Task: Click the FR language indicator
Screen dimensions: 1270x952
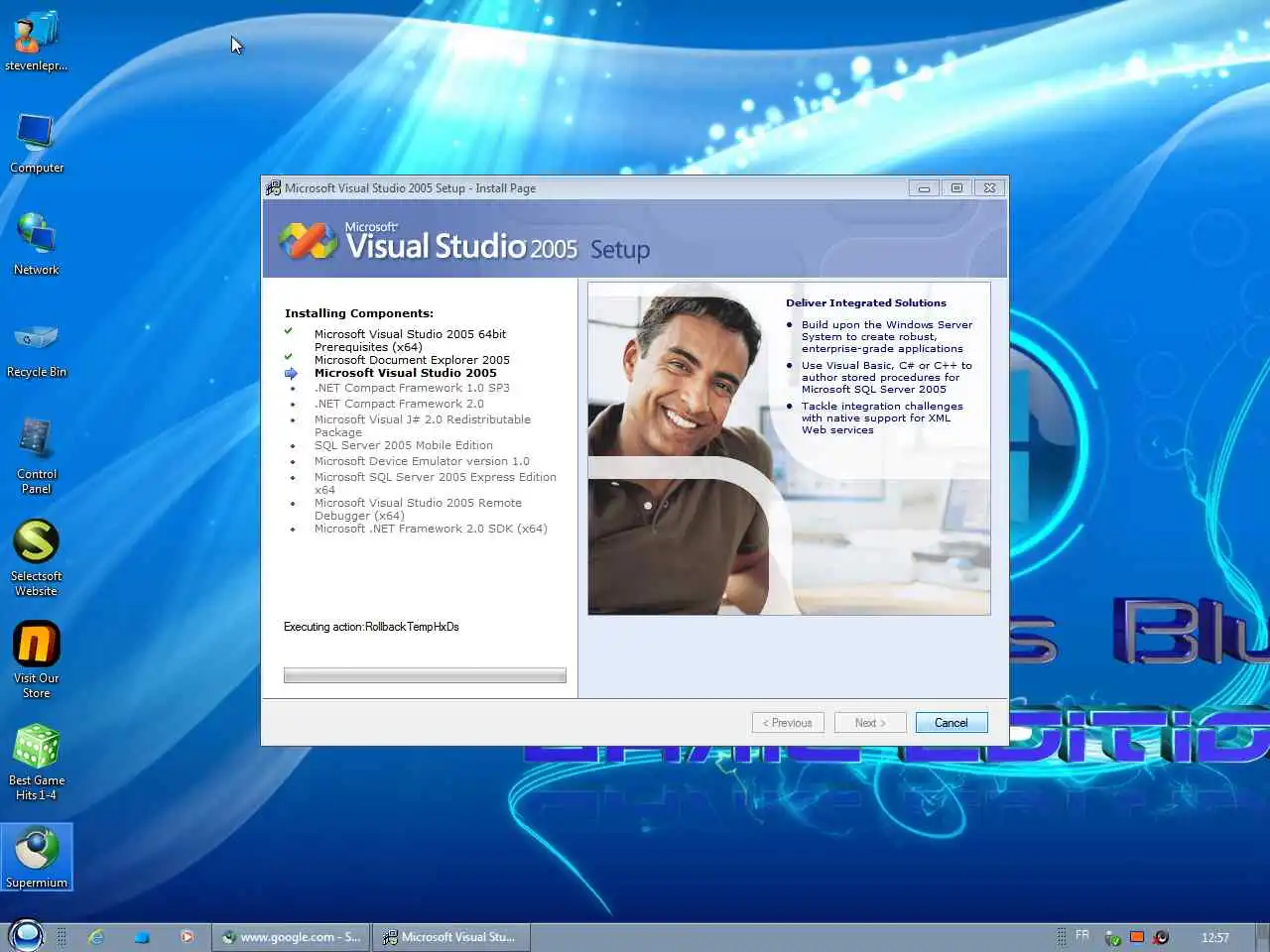Action: click(1082, 935)
